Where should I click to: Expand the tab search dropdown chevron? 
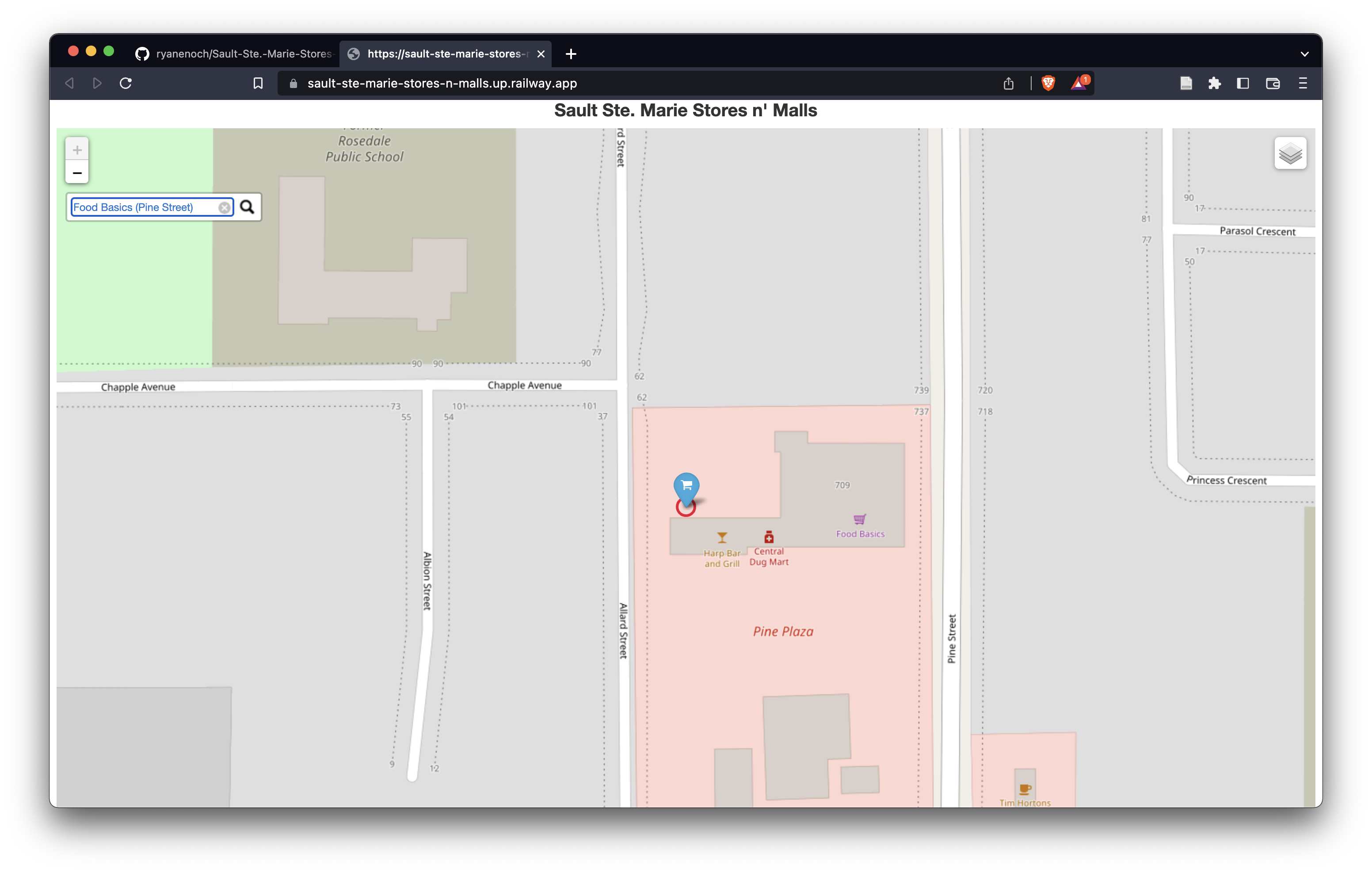(x=1304, y=54)
